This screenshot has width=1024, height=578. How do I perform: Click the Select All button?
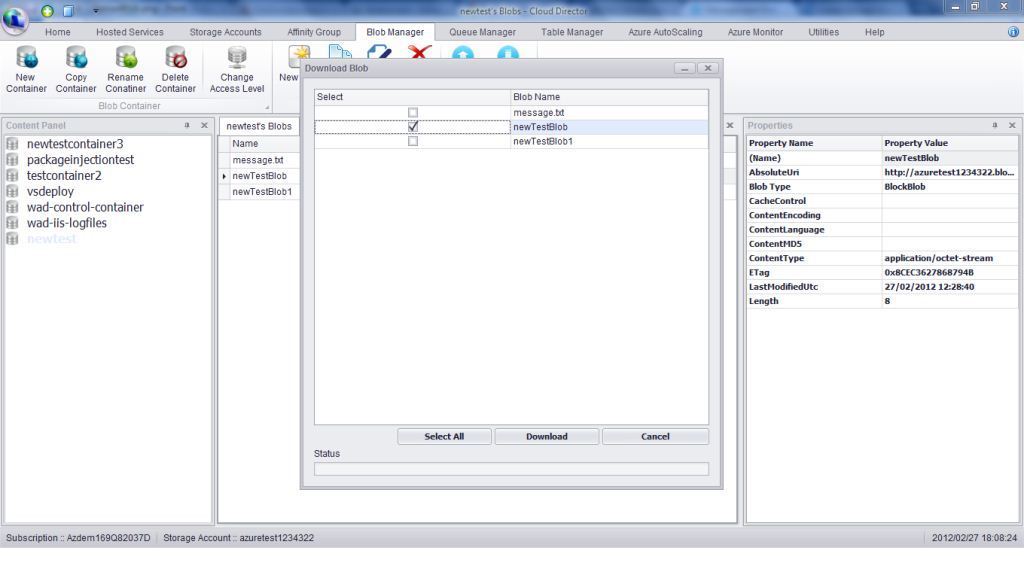444,436
